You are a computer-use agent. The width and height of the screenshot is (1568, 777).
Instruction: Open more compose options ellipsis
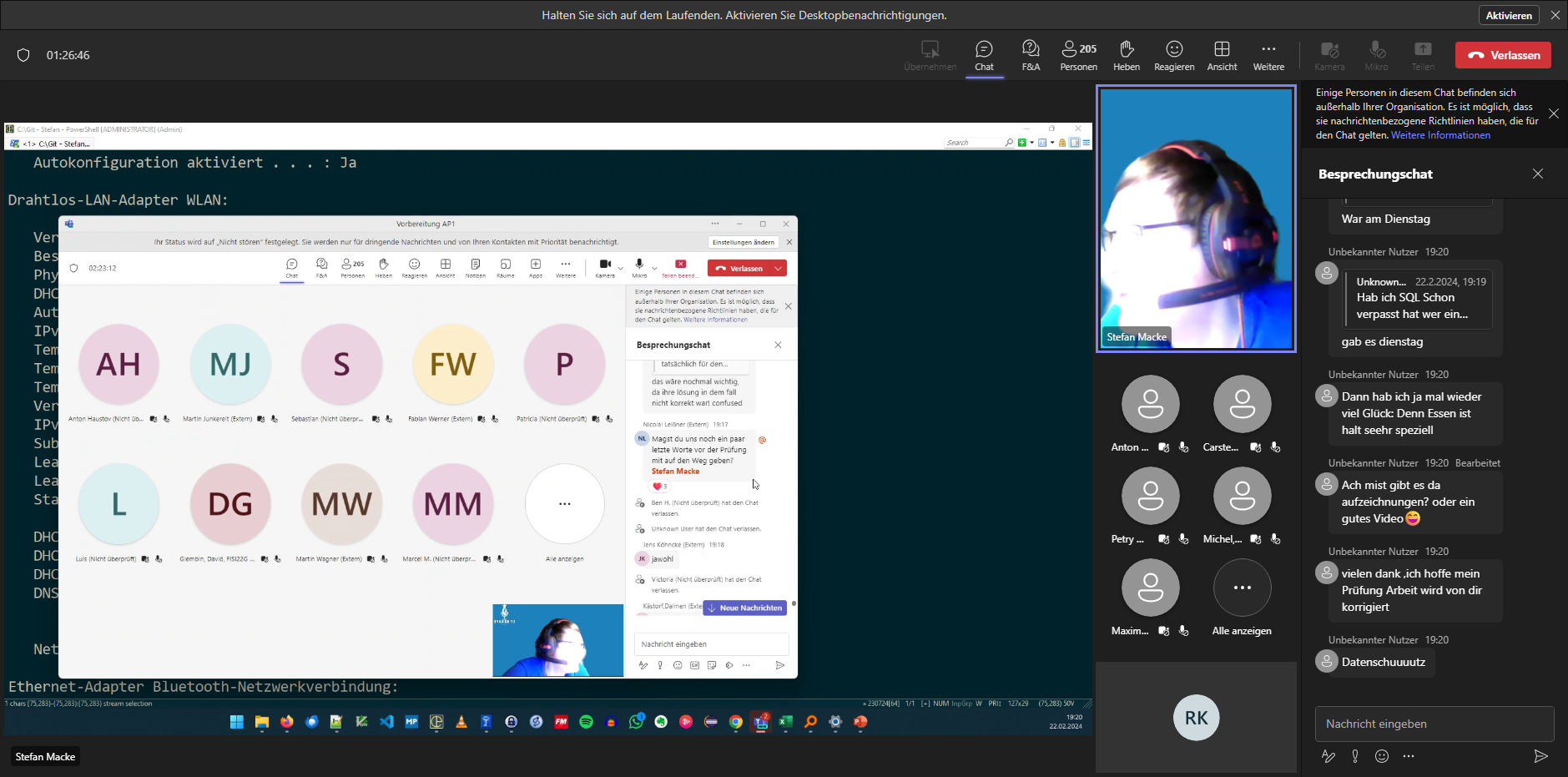tap(1409, 756)
